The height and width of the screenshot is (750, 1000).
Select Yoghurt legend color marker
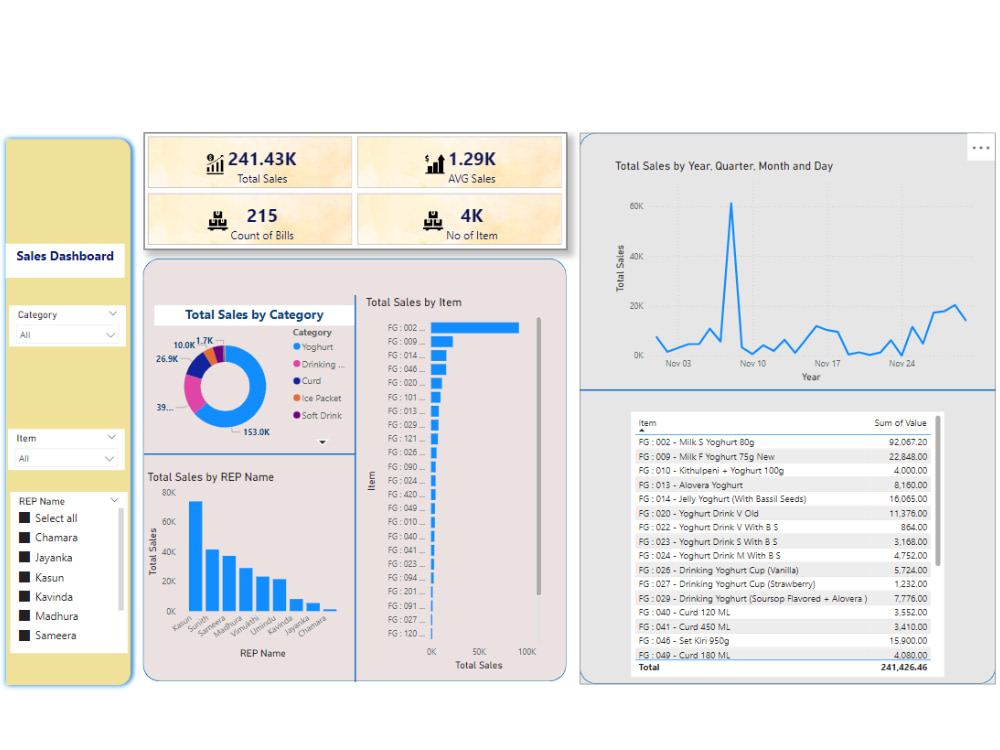(297, 346)
